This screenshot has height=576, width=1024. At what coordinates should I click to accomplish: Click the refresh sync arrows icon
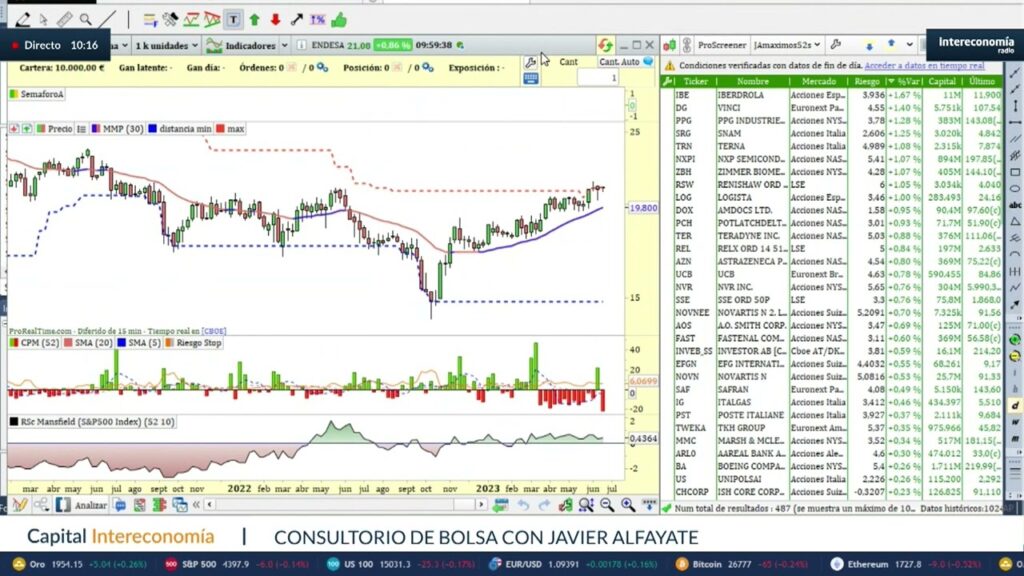pos(605,45)
